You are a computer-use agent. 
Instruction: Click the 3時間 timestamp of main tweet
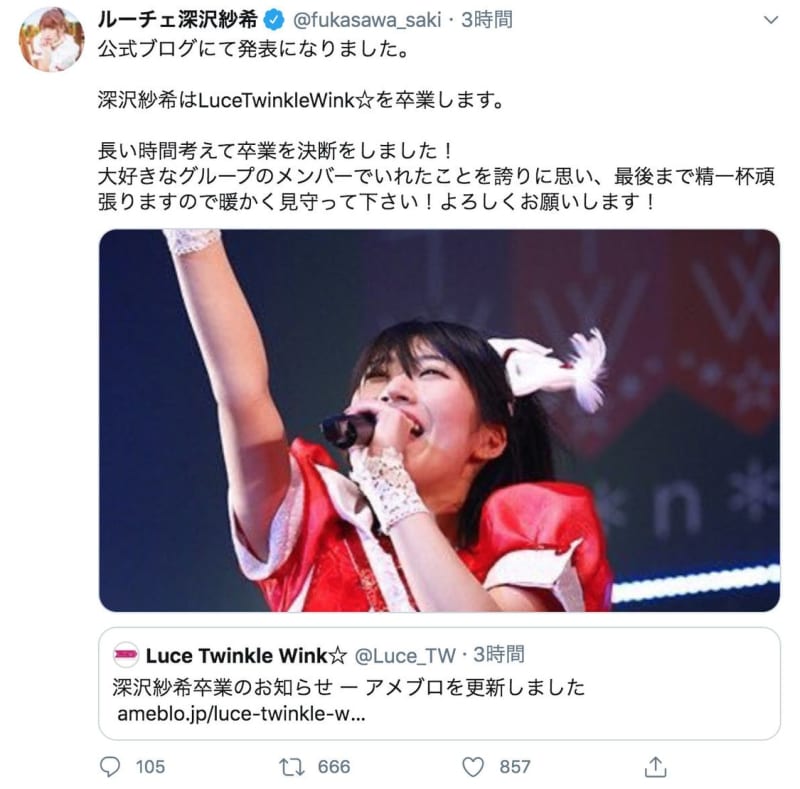[487, 20]
